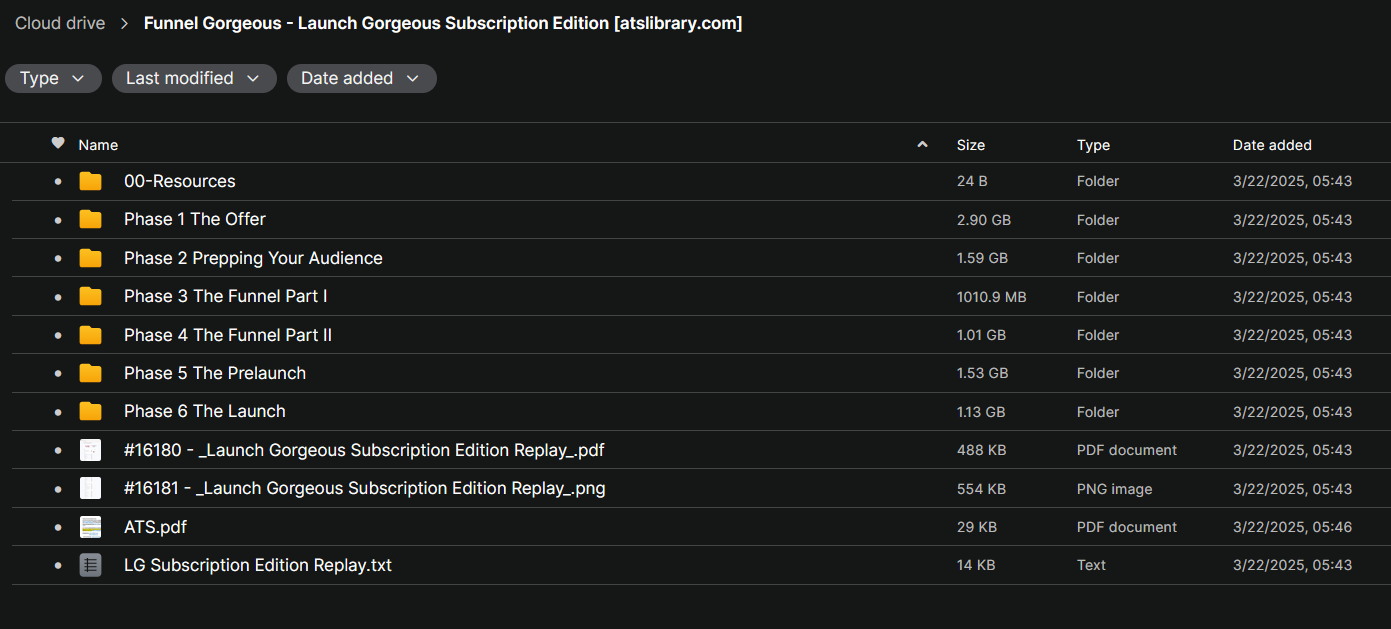The width and height of the screenshot is (1391, 629).
Task: Select the #16181 Replay_.png file name
Action: coord(365,488)
